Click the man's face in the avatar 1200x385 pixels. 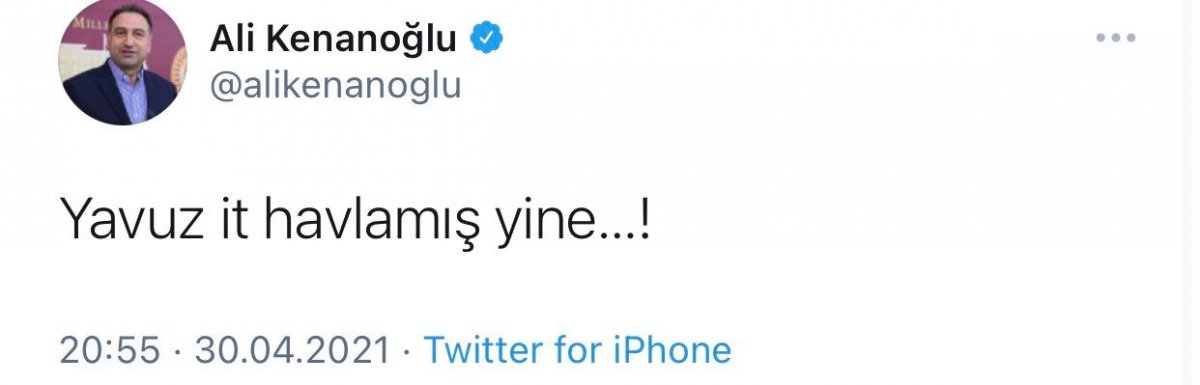pos(120,47)
